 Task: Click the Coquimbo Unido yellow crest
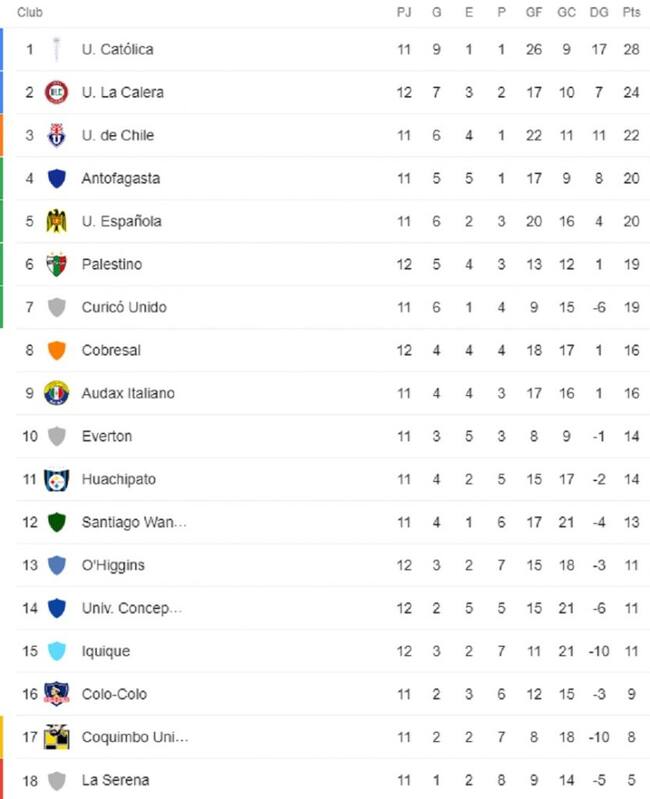[x=57, y=737]
